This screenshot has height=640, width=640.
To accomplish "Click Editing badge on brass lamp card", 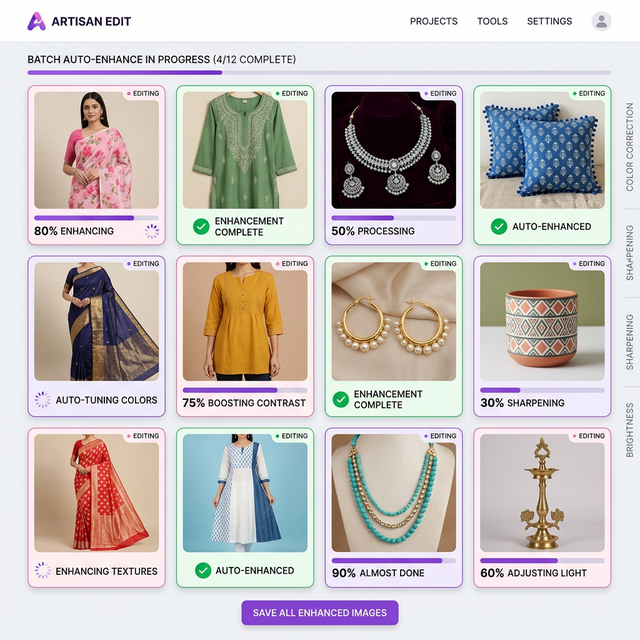I will [x=589, y=436].
